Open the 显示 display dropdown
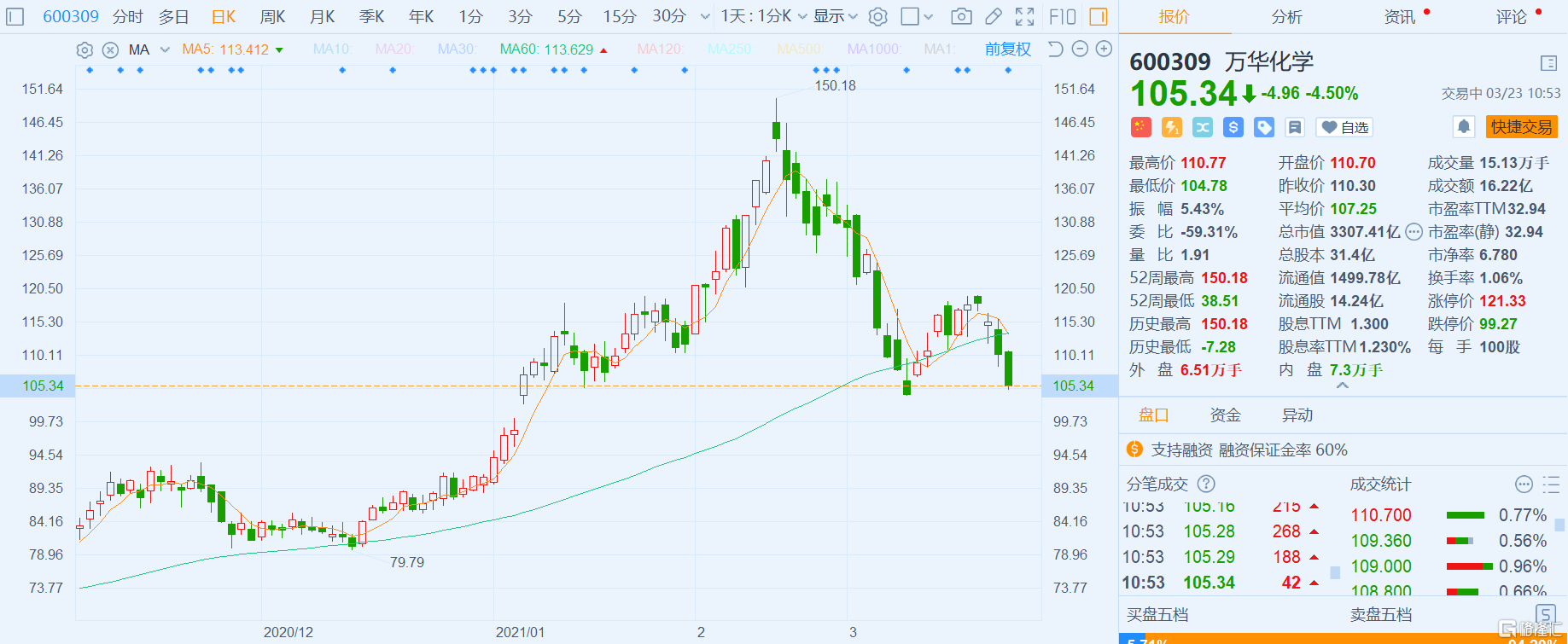Viewport: 1568px width, 644px height. (835, 16)
